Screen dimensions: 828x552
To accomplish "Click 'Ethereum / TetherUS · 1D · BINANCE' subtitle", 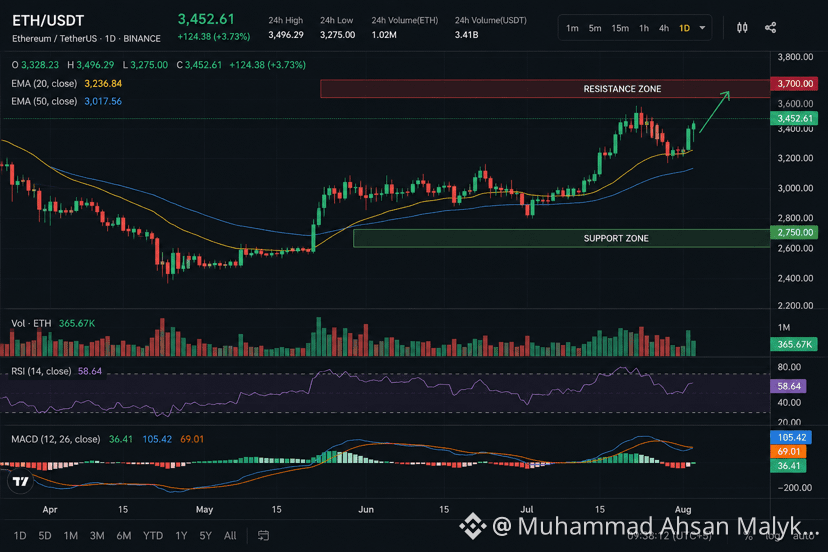I will point(87,39).
